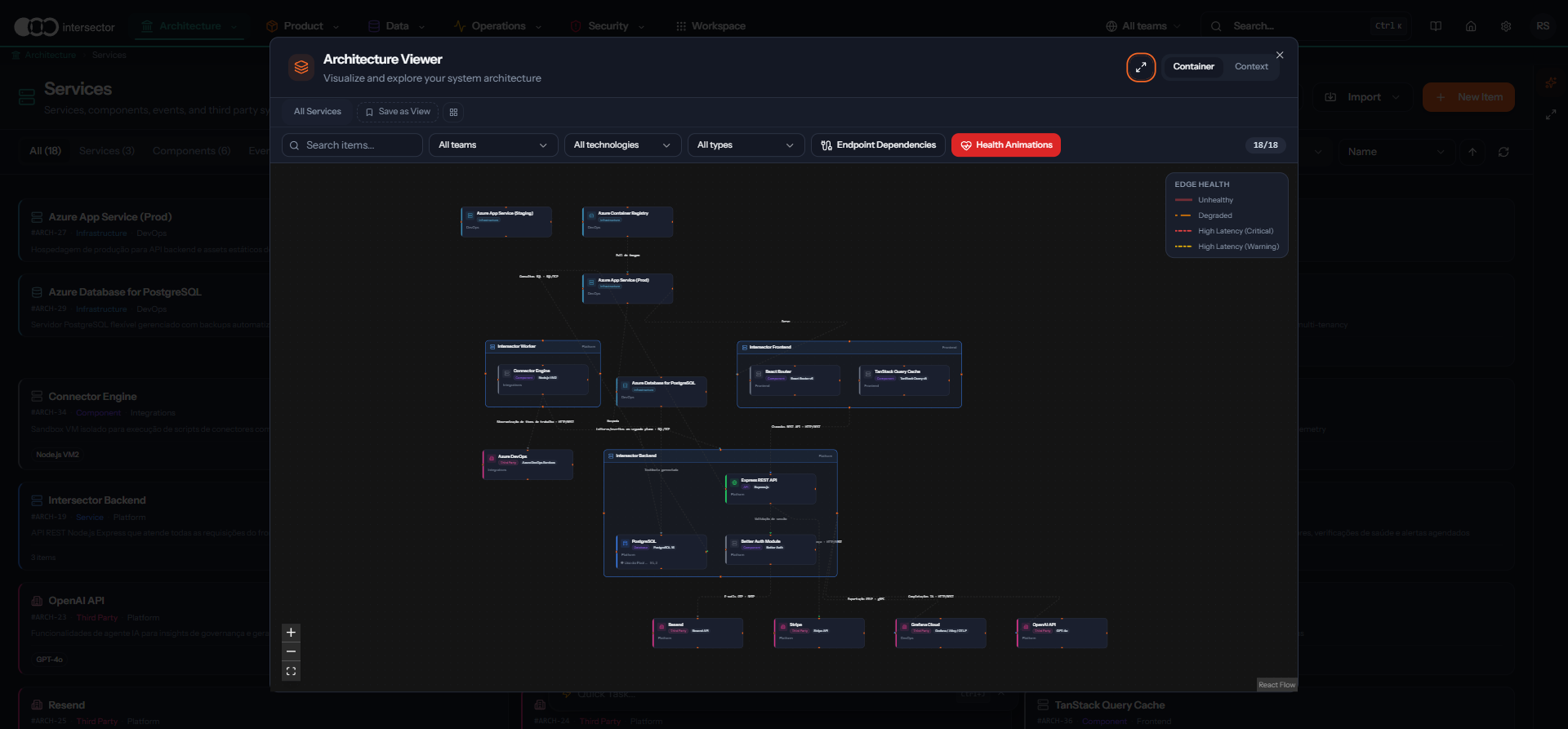Viewport: 1568px width, 729px height.
Task: Open the Name sort dropdown
Action: [x=1396, y=152]
